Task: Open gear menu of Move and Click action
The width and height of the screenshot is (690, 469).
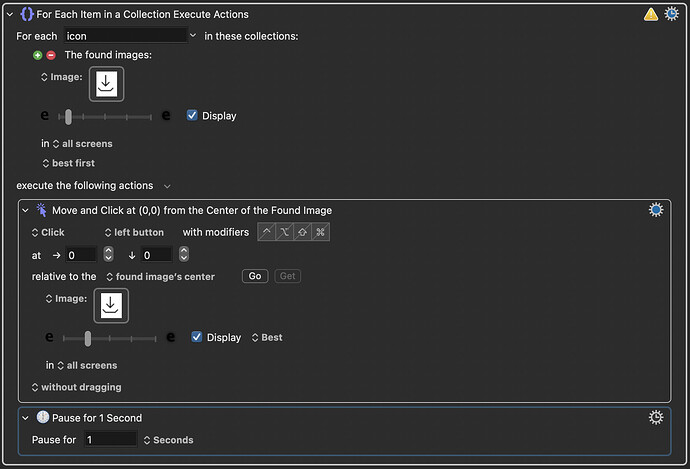Action: coord(656,210)
